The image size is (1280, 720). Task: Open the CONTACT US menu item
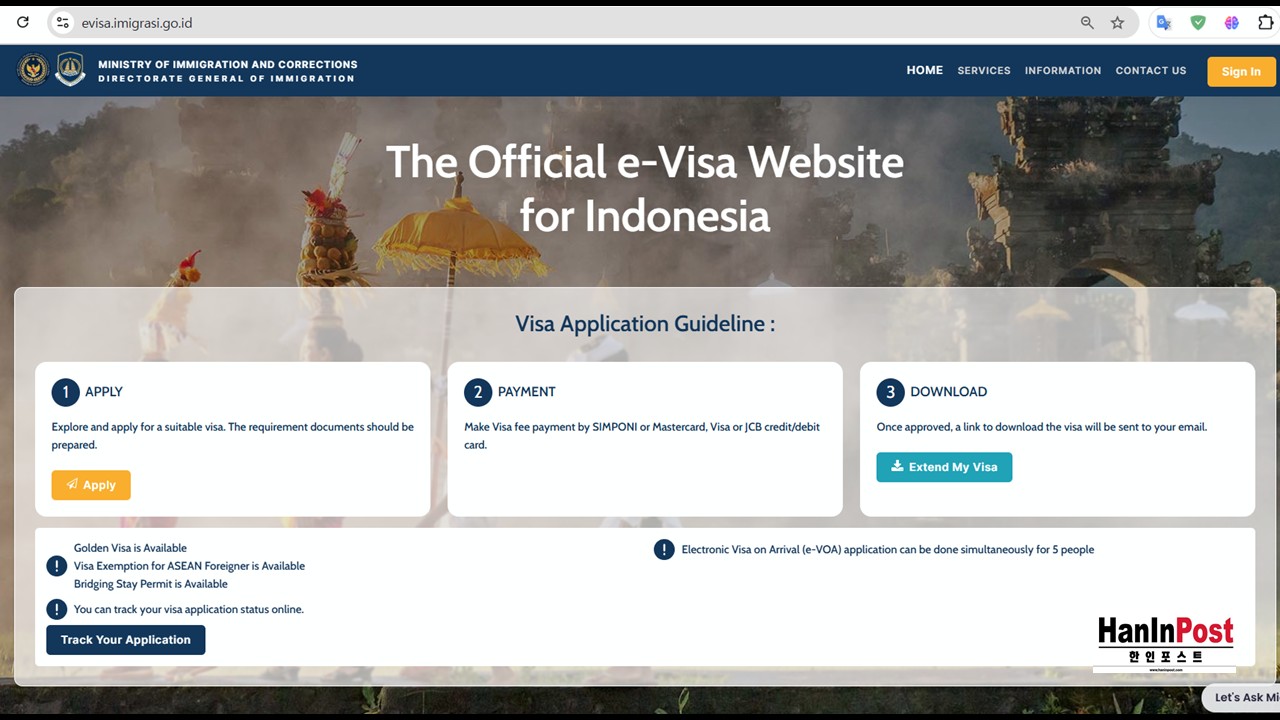pos(1150,71)
